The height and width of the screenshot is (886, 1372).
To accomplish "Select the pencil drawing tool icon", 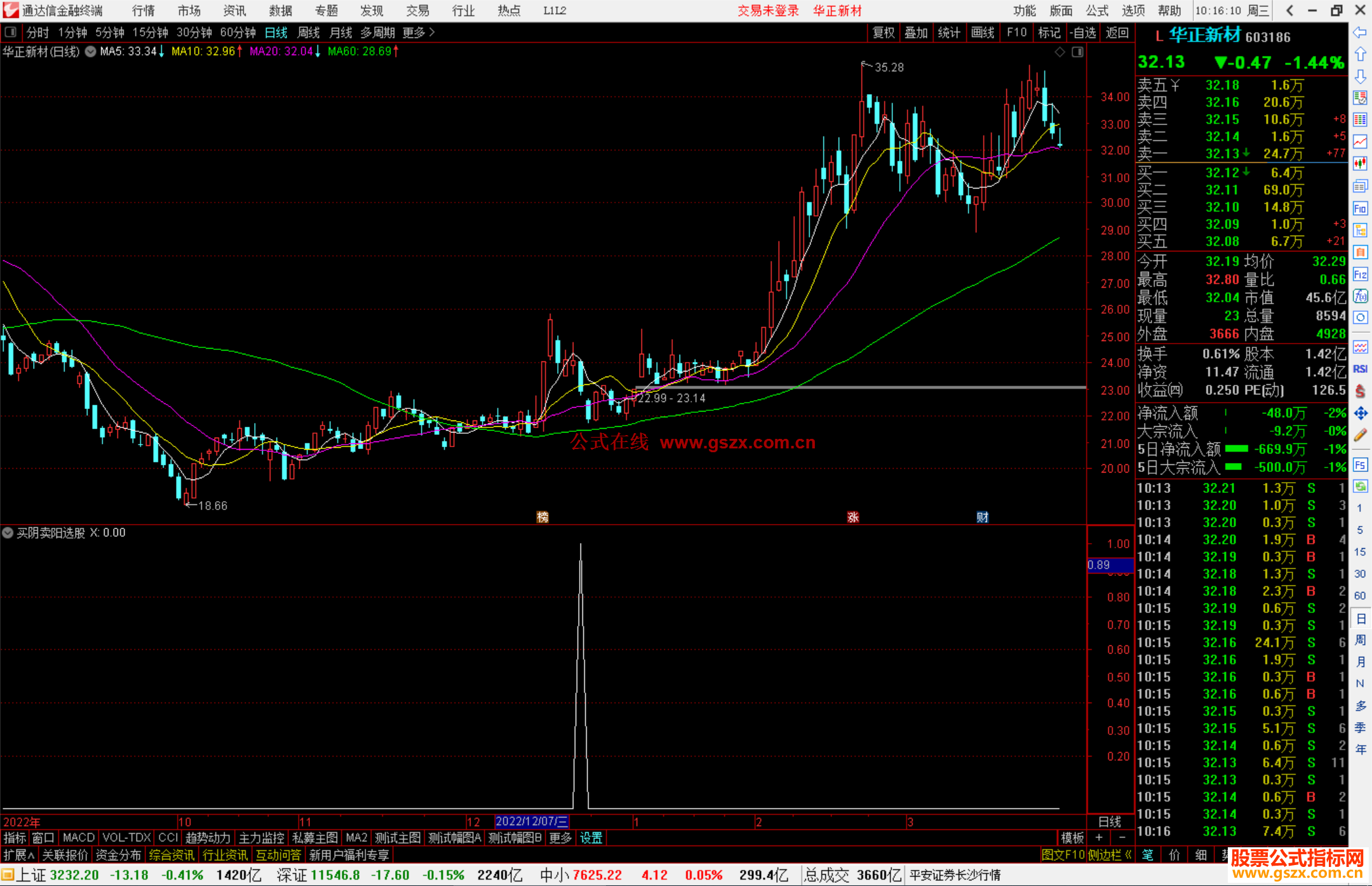I will pos(1360,435).
